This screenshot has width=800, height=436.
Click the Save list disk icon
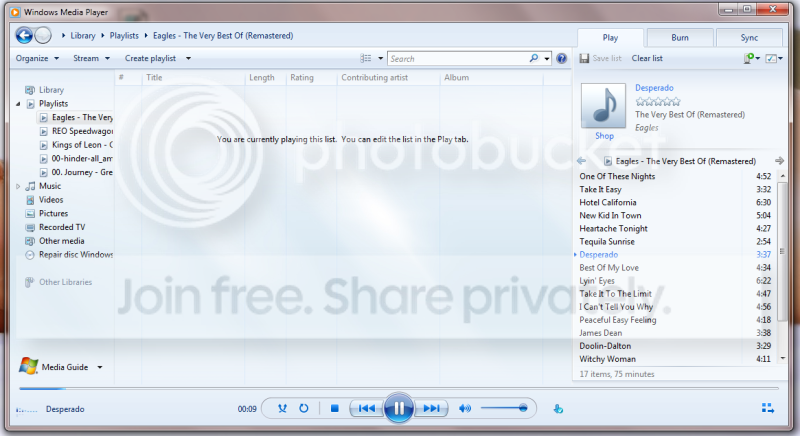coord(584,59)
